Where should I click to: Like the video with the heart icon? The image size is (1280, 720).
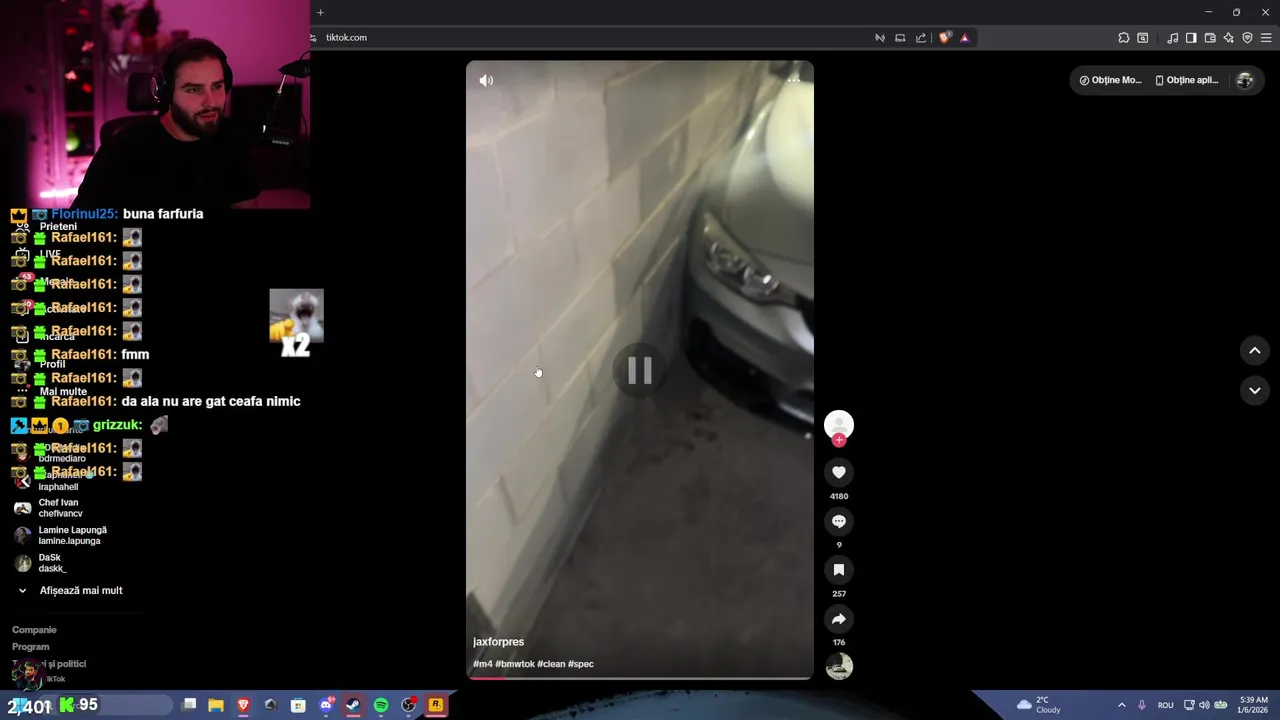click(839, 472)
